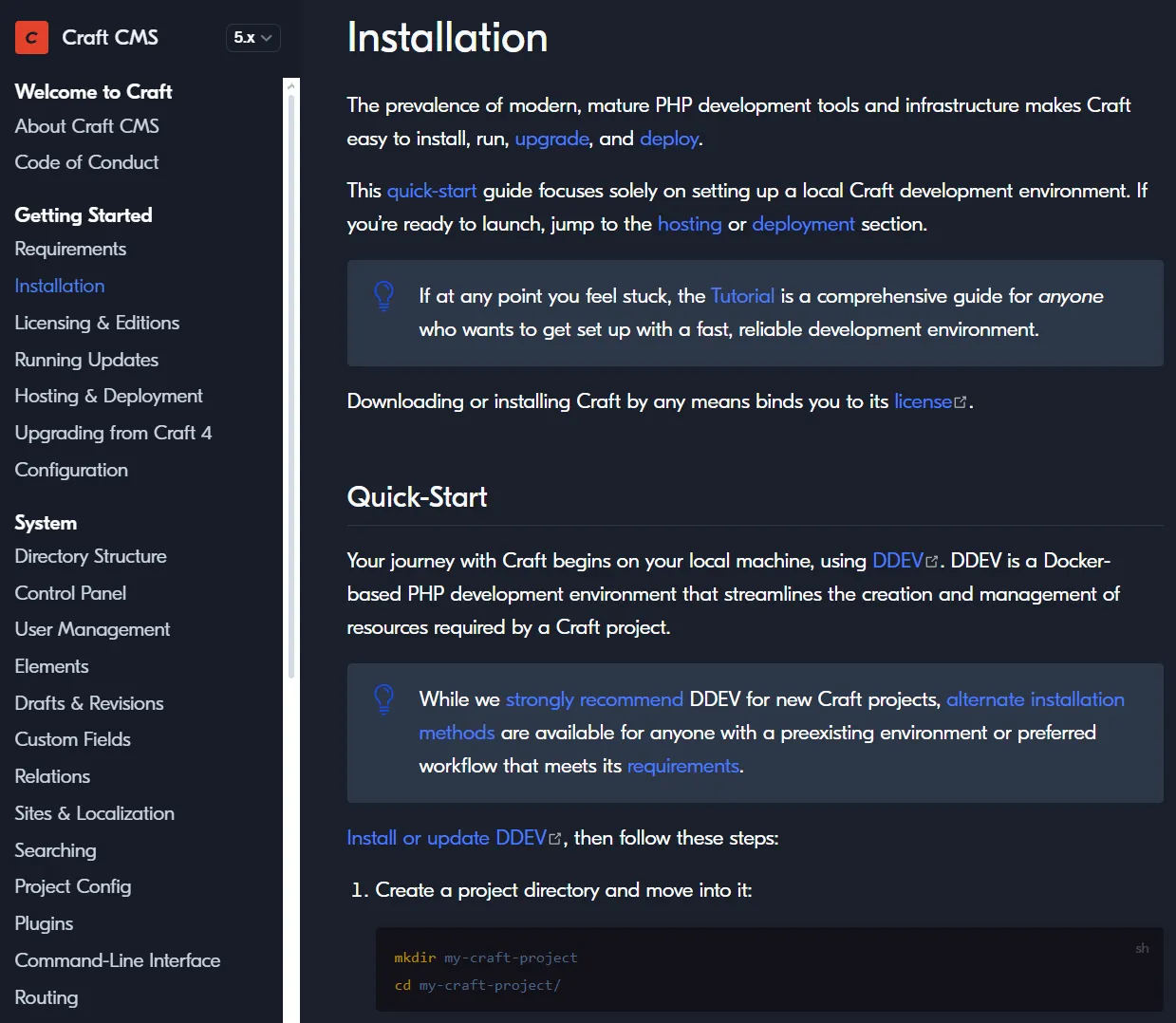Viewport: 1176px width, 1023px height.
Task: Click the "deployment" link in intro
Action: pos(804,224)
